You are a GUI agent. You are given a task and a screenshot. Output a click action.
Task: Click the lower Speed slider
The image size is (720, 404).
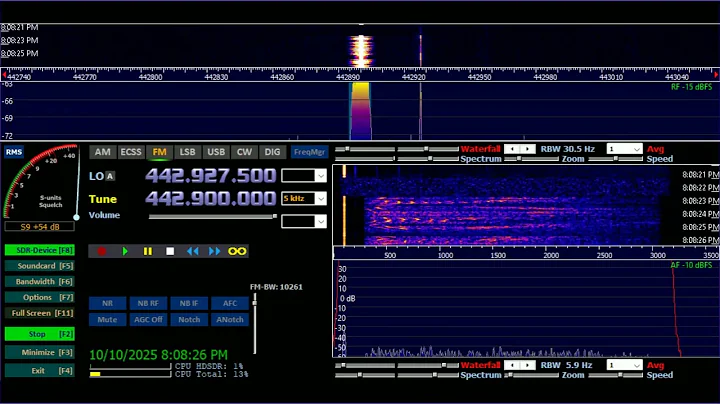coord(615,375)
